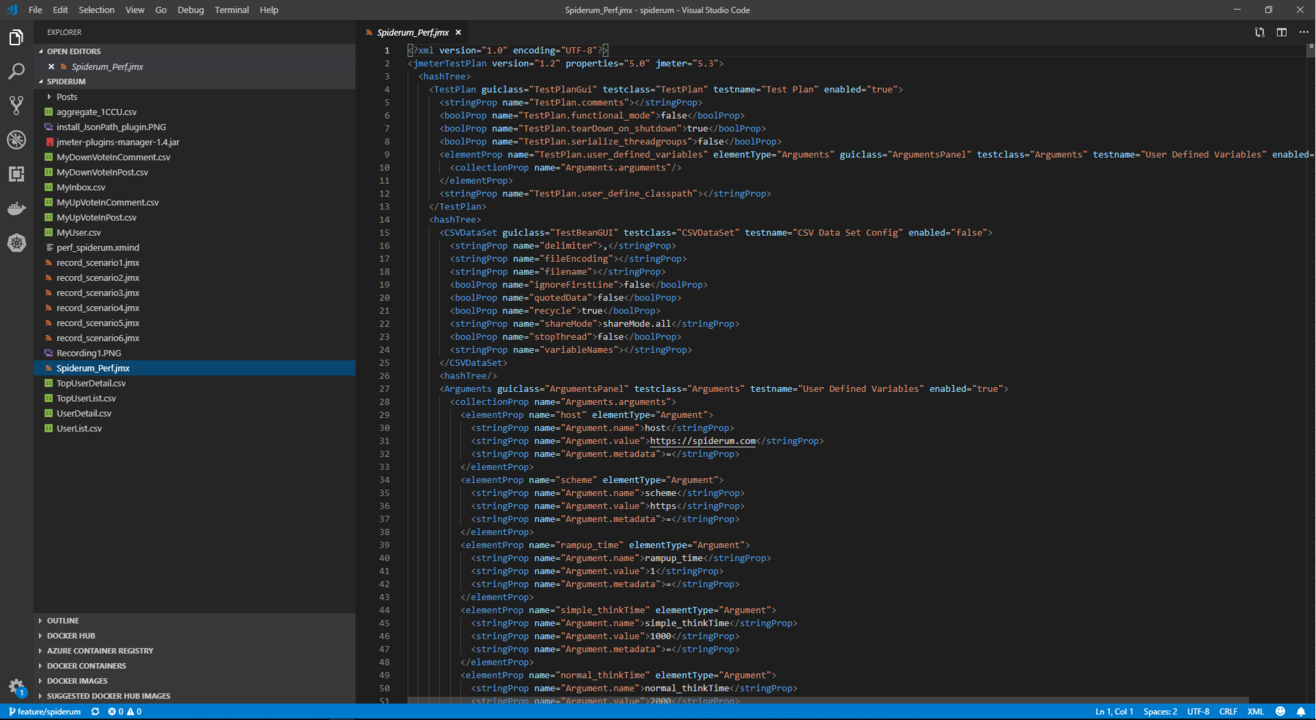Change language mode via XML status item
This screenshot has width=1316, height=720.
point(1255,712)
